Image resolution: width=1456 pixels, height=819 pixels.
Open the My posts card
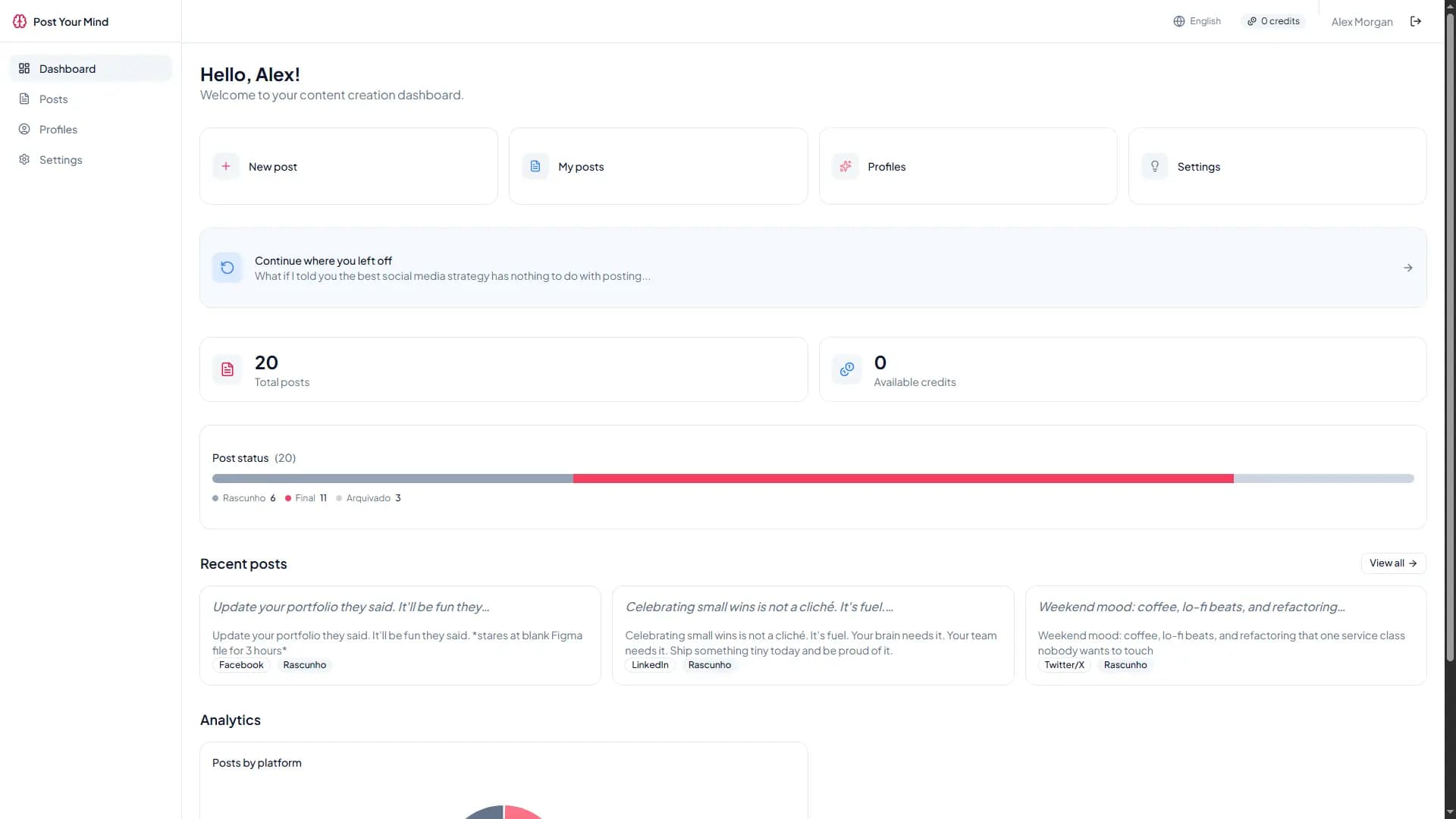[x=658, y=166]
